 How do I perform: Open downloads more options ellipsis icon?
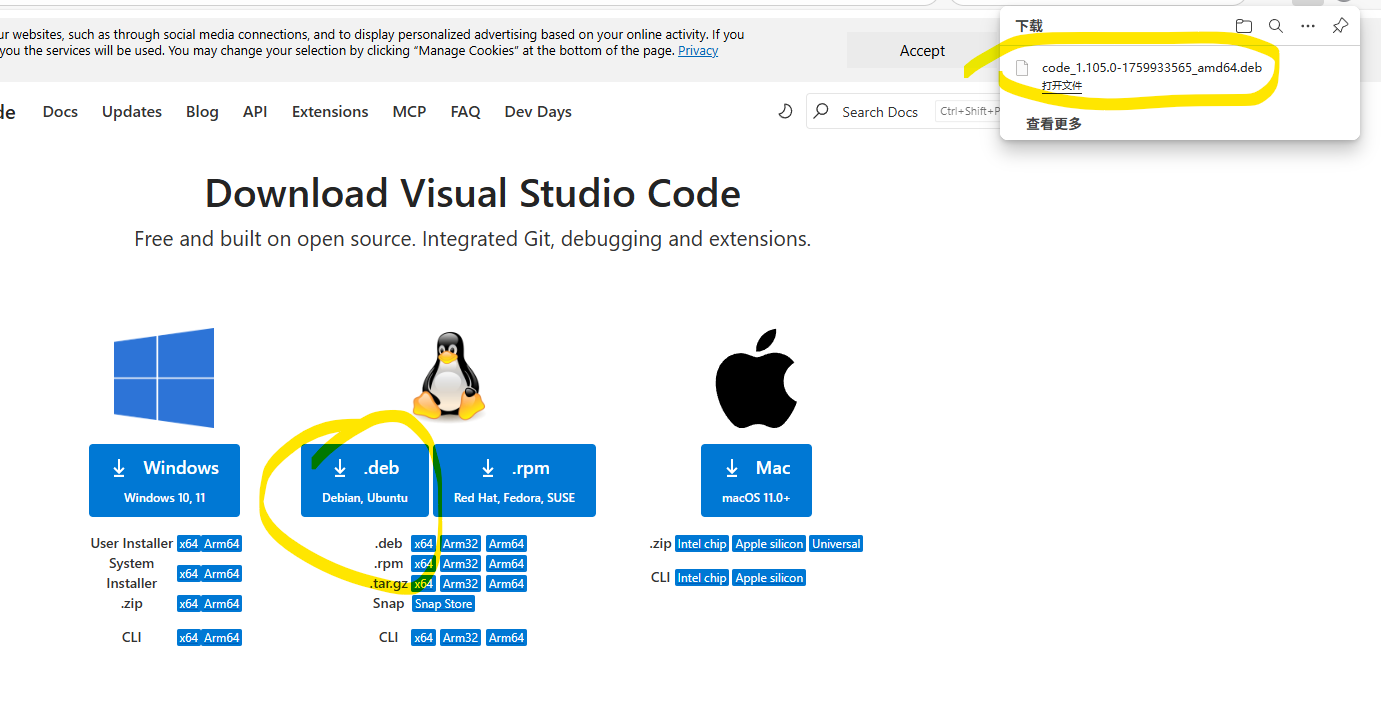pyautogui.click(x=1307, y=25)
